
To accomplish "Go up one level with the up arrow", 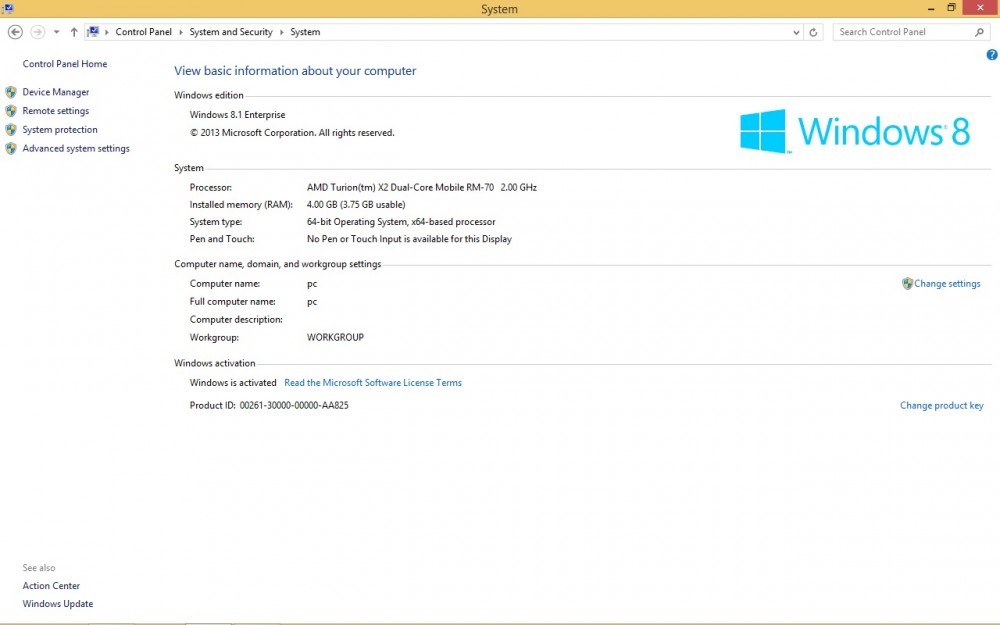I will (x=74, y=32).
